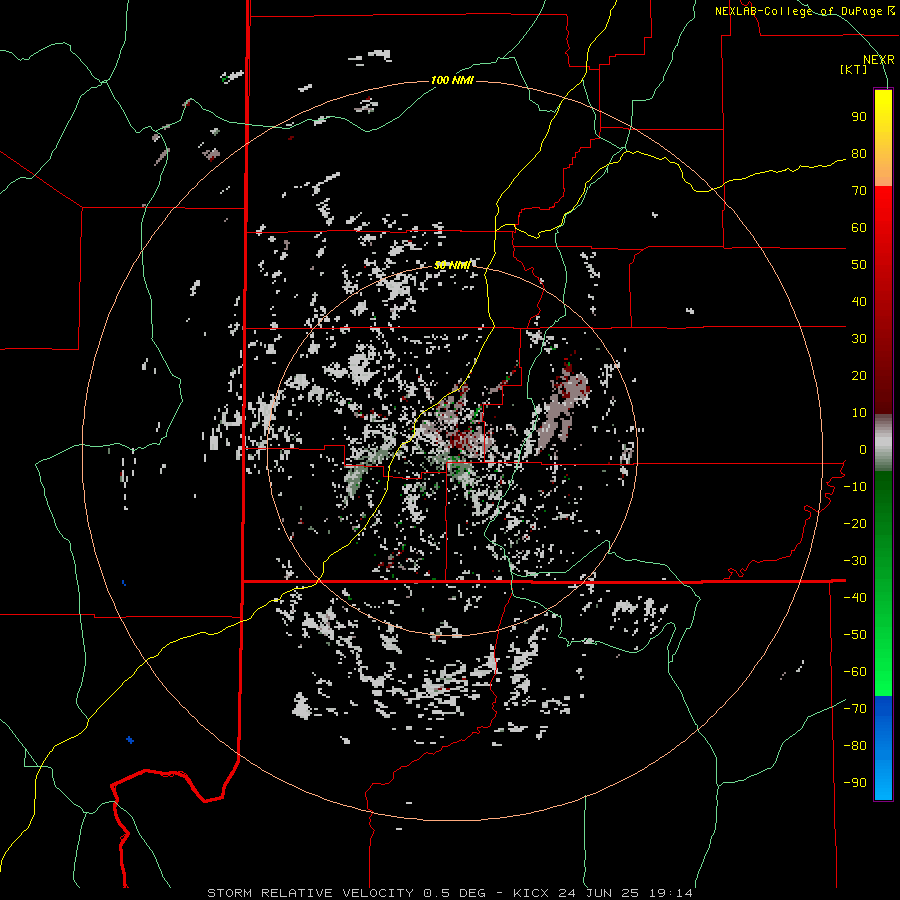
Task: Click the 40 value on the velocity scale
Action: point(859,301)
